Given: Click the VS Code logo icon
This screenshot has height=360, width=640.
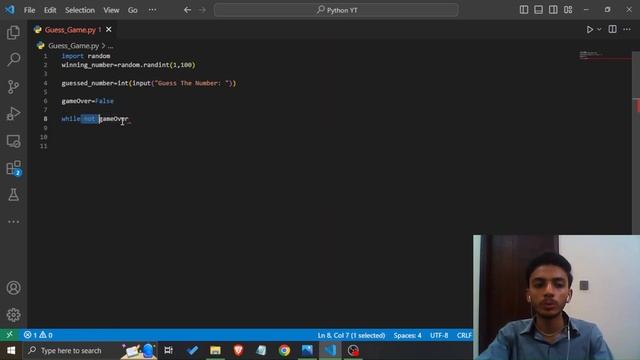Looking at the screenshot, I should [x=9, y=9].
